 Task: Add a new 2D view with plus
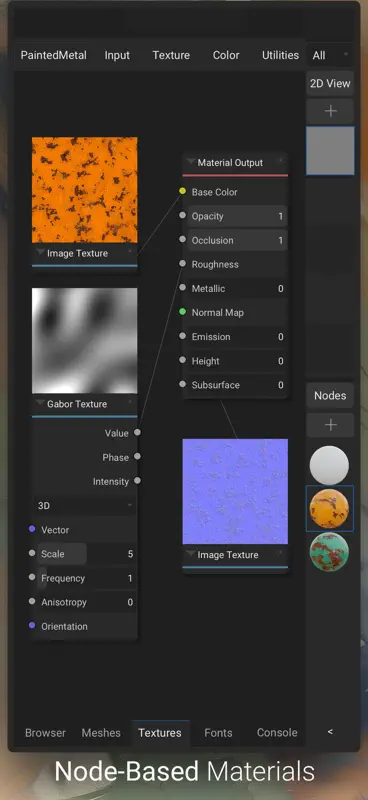(x=330, y=111)
